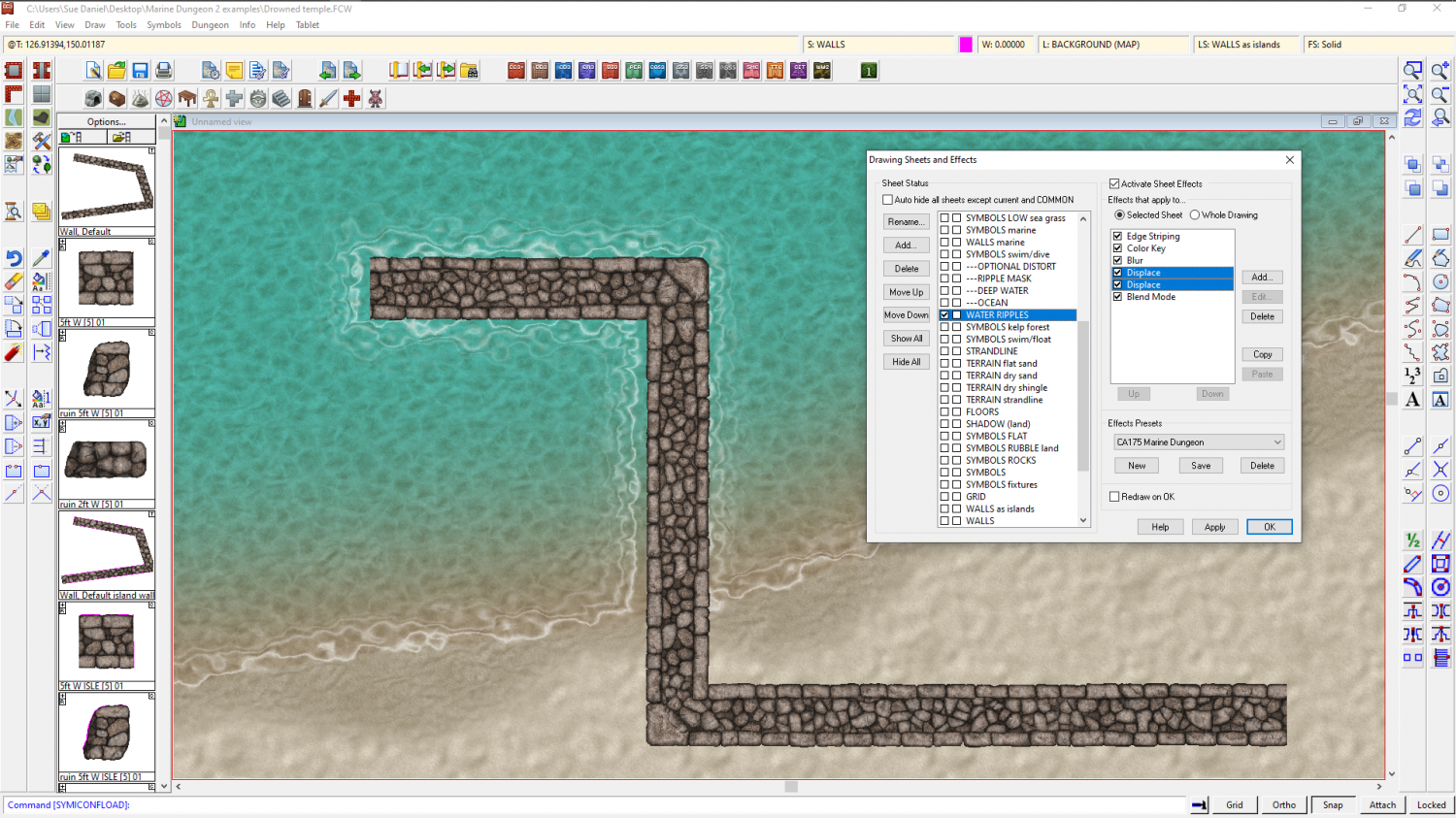Uncheck the 'Edge Striping' effect checkbox
Screen dimensions: 1456x818
(1117, 236)
